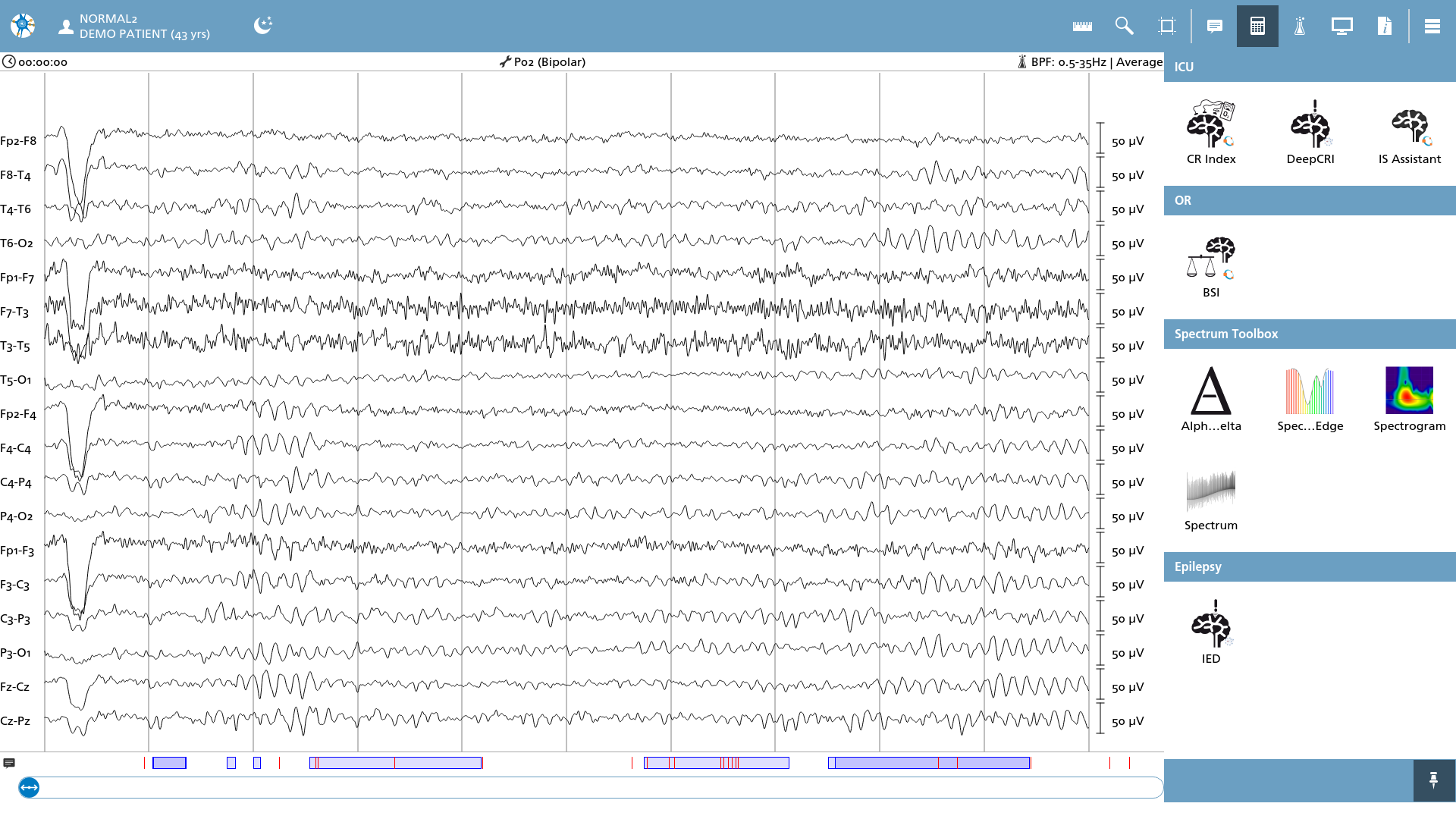The height and width of the screenshot is (819, 1456).
Task: Show the Spectrogram view
Action: coord(1410,399)
